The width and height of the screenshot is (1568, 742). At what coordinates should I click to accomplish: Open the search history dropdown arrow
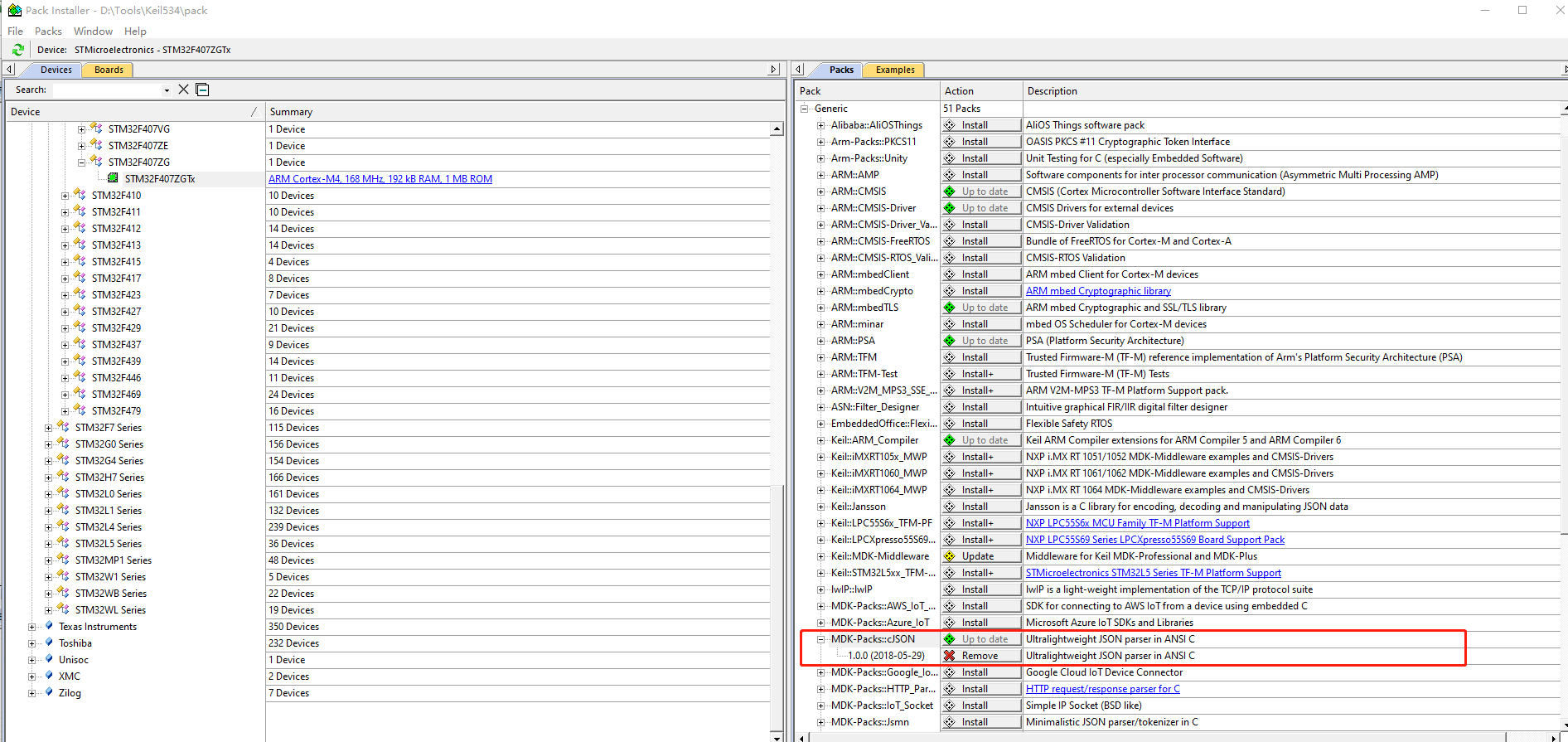[x=167, y=90]
